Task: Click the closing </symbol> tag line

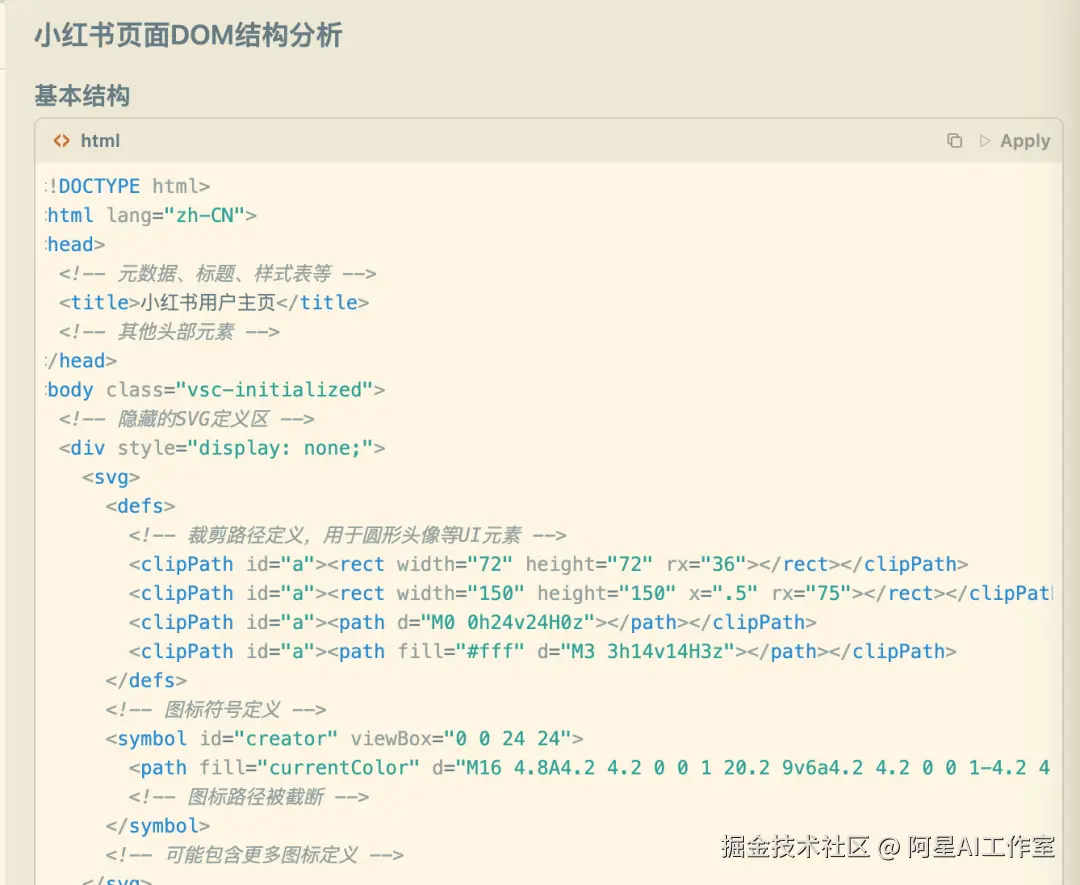Action: [158, 826]
